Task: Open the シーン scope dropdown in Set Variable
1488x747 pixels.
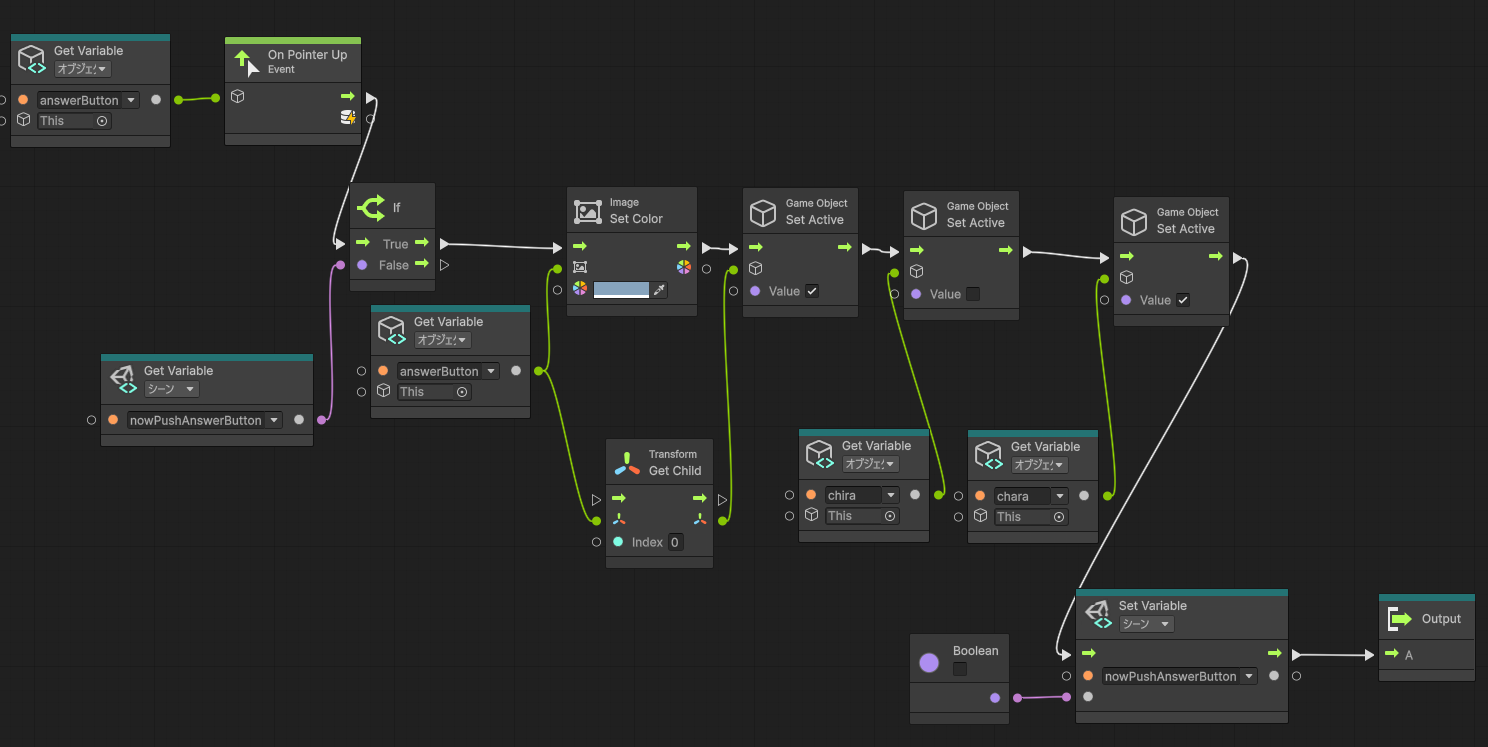Action: (x=1146, y=624)
